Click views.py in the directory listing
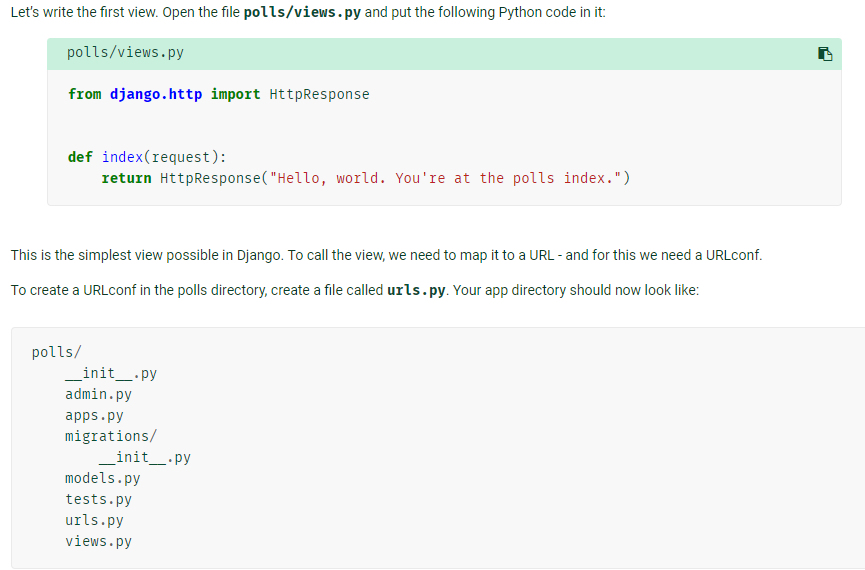The image size is (865, 570). pos(98,541)
